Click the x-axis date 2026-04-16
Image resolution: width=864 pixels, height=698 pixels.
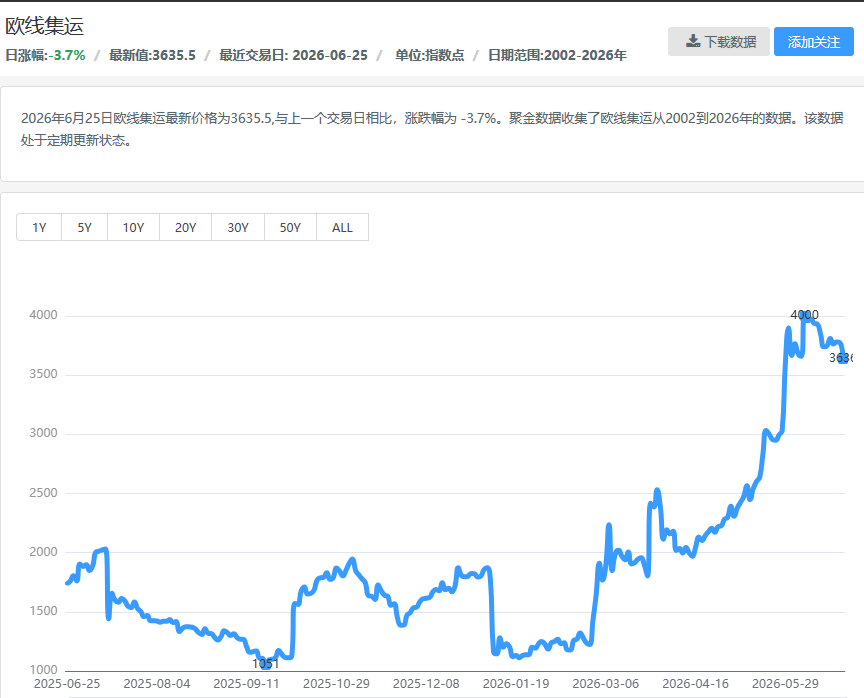point(695,684)
